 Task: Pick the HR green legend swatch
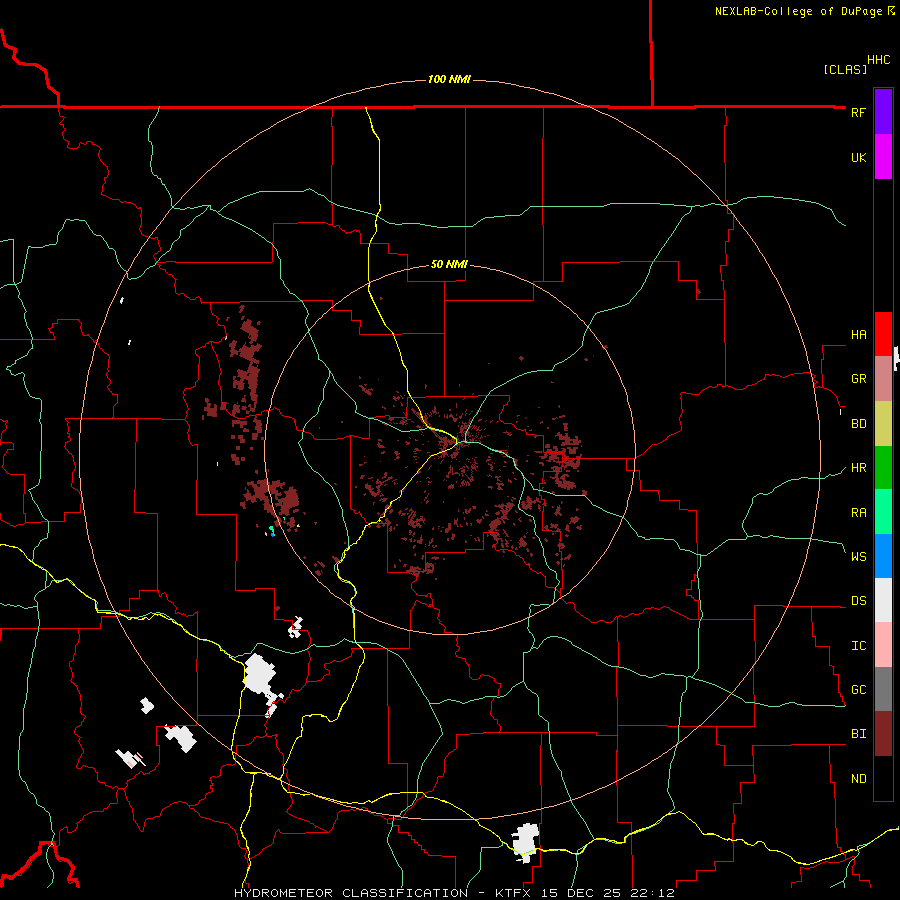click(x=883, y=468)
